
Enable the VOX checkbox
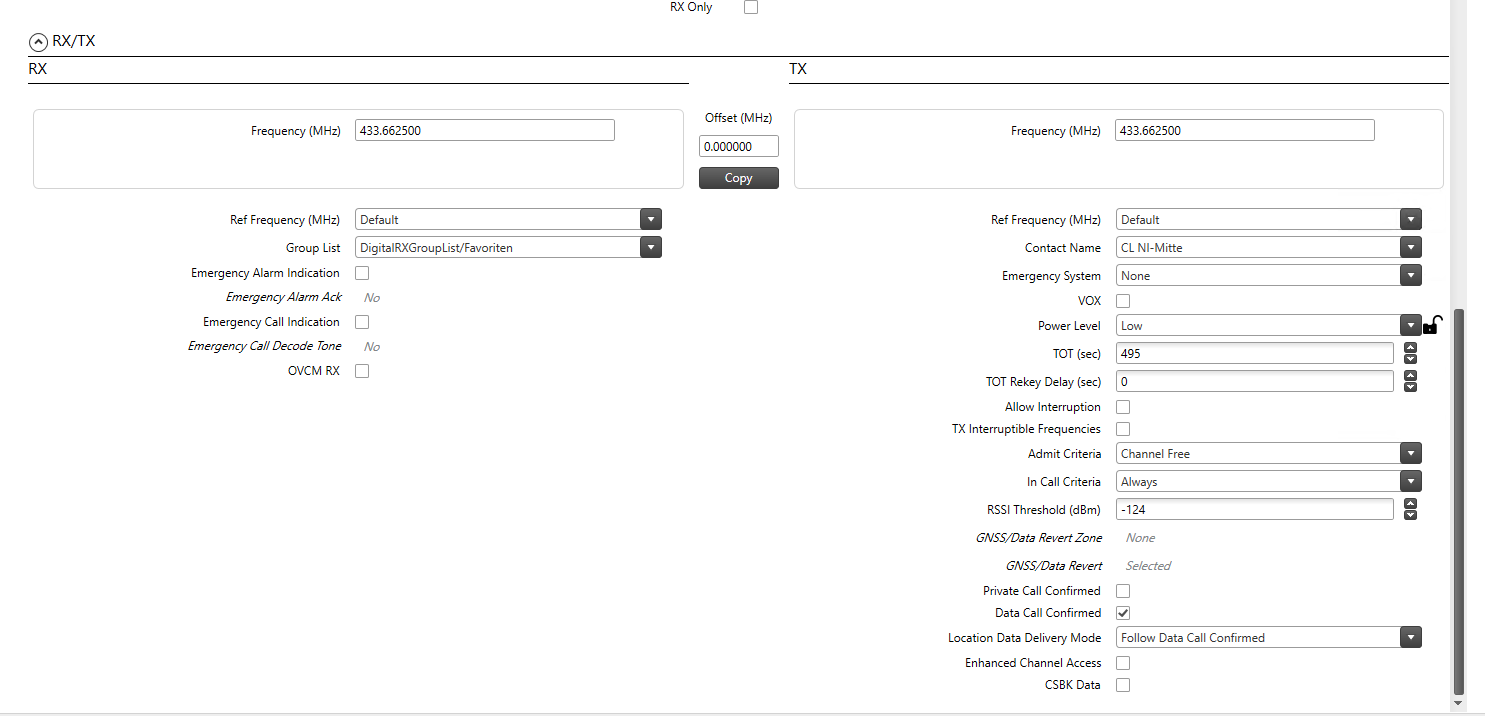tap(1123, 301)
